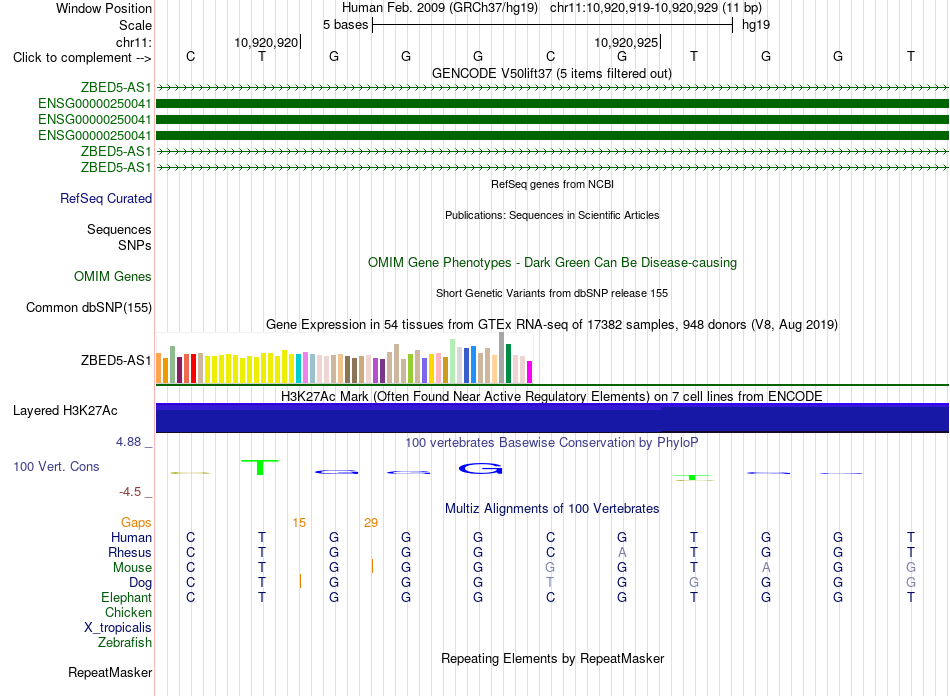The image size is (950, 696).
Task: Click the grayed A in the Rhesus row
Action: pos(622,552)
